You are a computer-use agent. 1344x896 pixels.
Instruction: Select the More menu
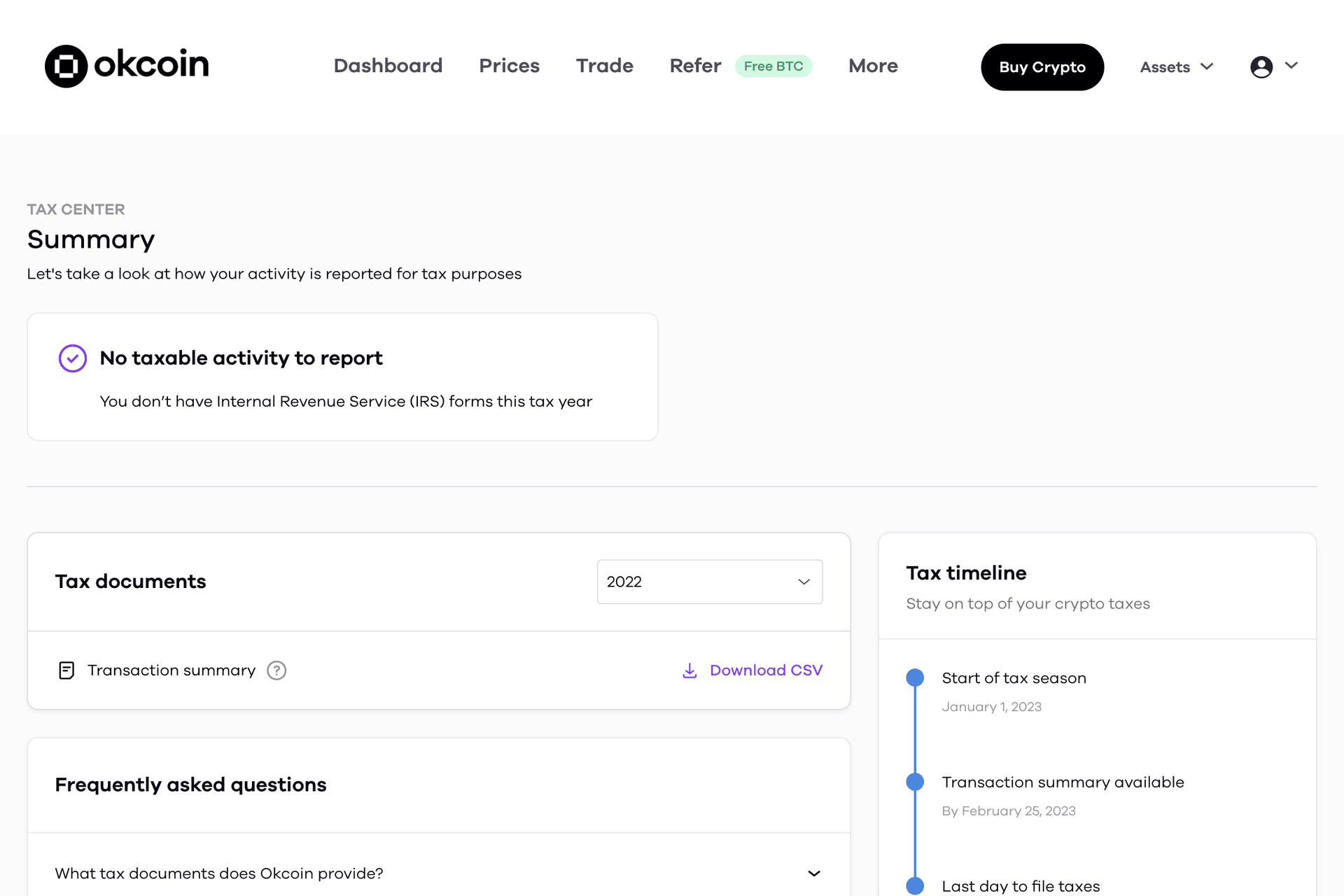coord(872,65)
